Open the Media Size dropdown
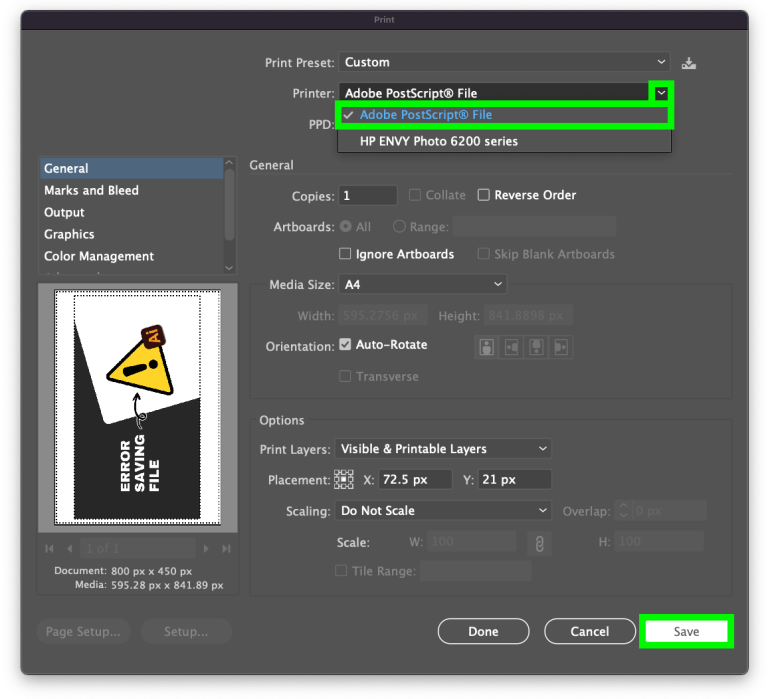The height and width of the screenshot is (699, 768). click(423, 284)
